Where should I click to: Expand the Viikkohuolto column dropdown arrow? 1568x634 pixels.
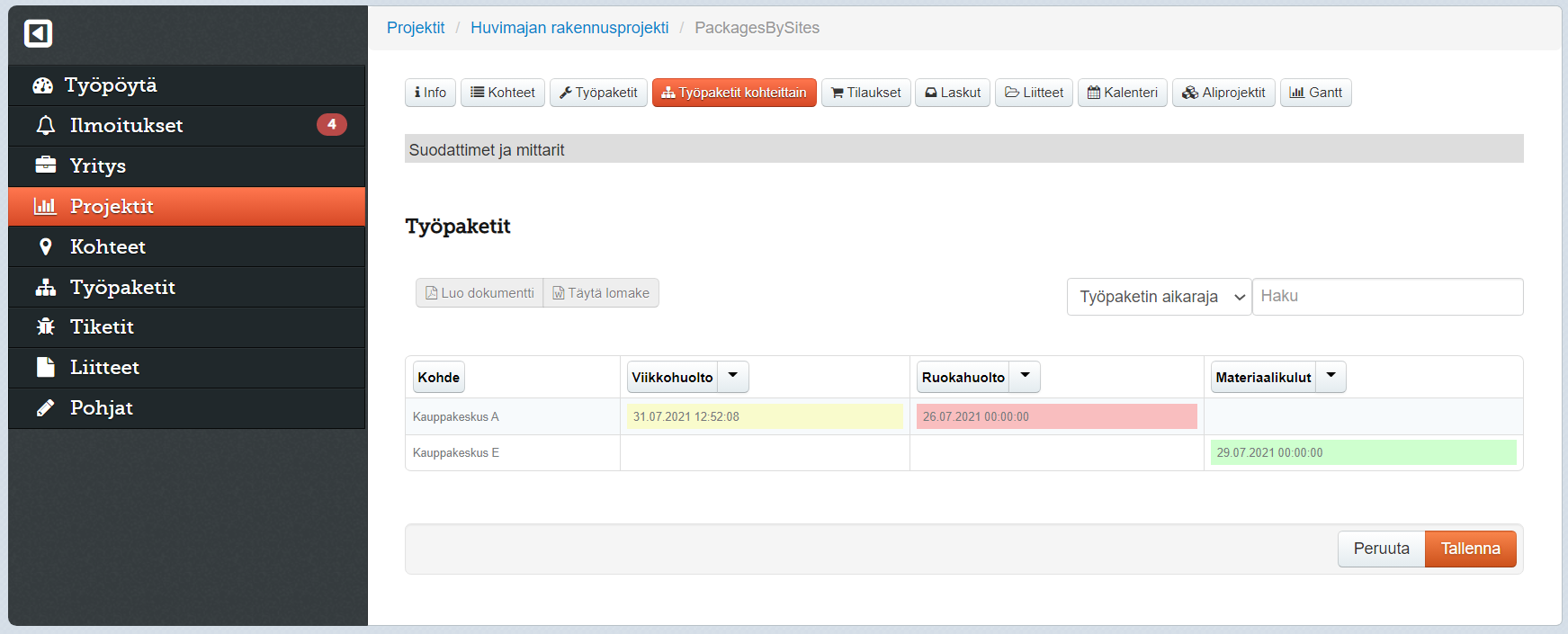pos(733,377)
